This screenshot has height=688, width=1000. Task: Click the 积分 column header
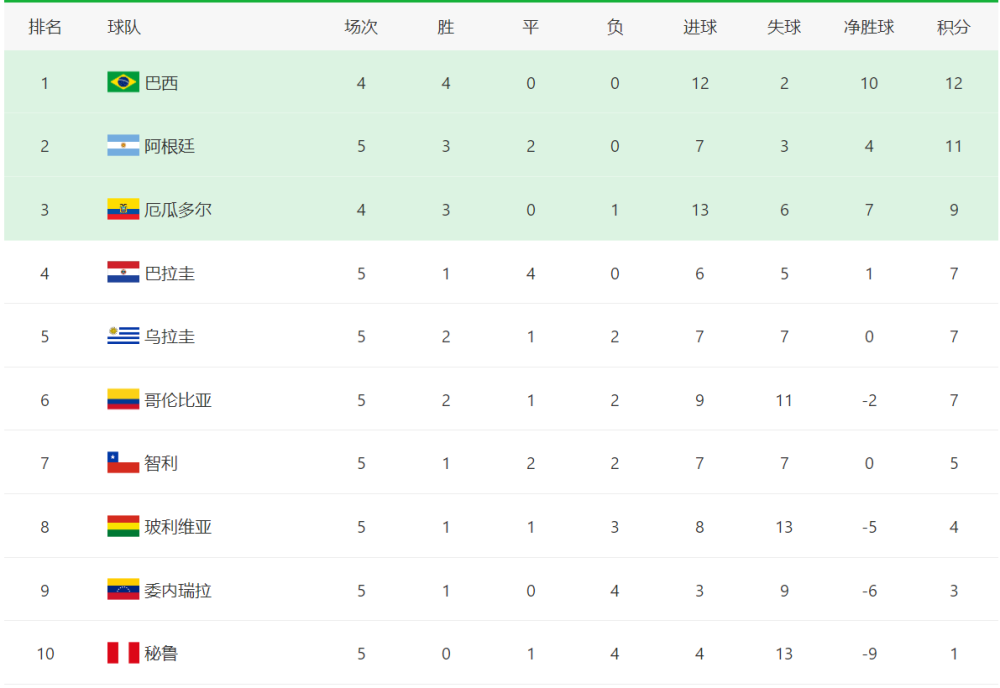tap(953, 27)
